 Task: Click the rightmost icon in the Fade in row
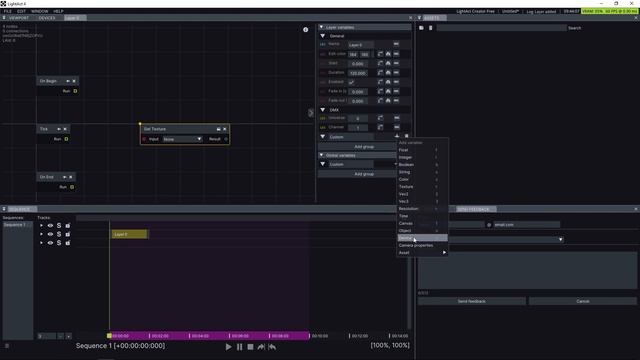click(x=396, y=91)
